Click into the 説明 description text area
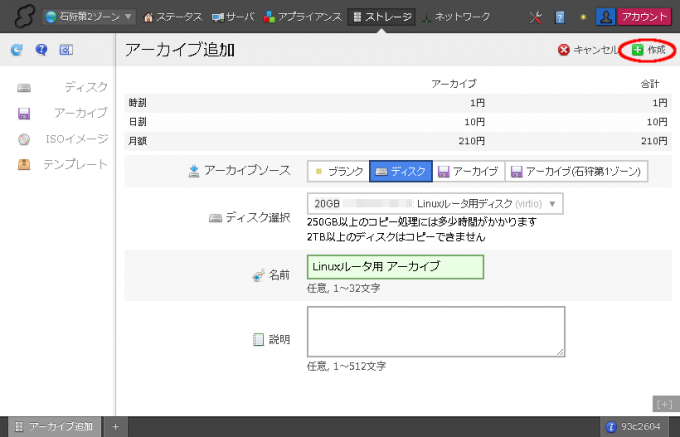 click(x=435, y=331)
